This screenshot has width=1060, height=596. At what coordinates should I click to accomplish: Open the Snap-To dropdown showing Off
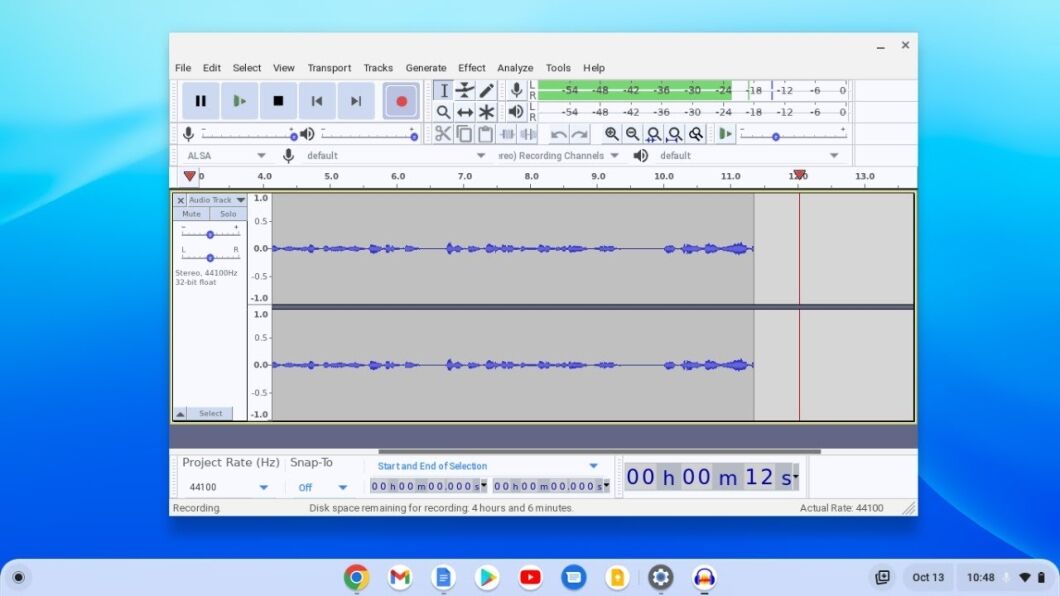tap(321, 487)
